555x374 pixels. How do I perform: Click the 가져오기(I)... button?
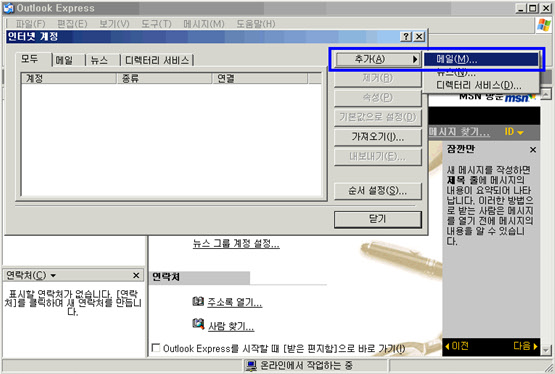tap(378, 137)
